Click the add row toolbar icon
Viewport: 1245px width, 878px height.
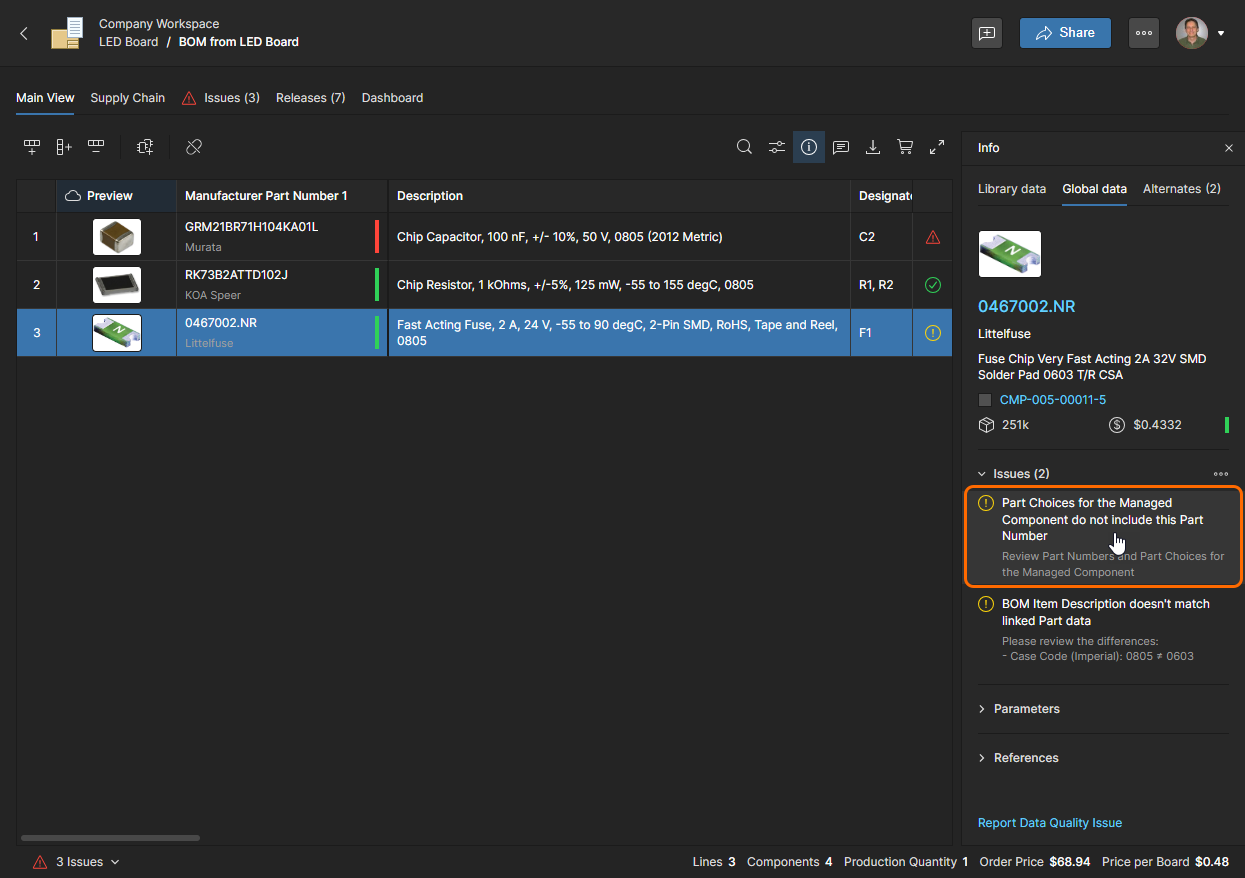pyautogui.click(x=32, y=147)
